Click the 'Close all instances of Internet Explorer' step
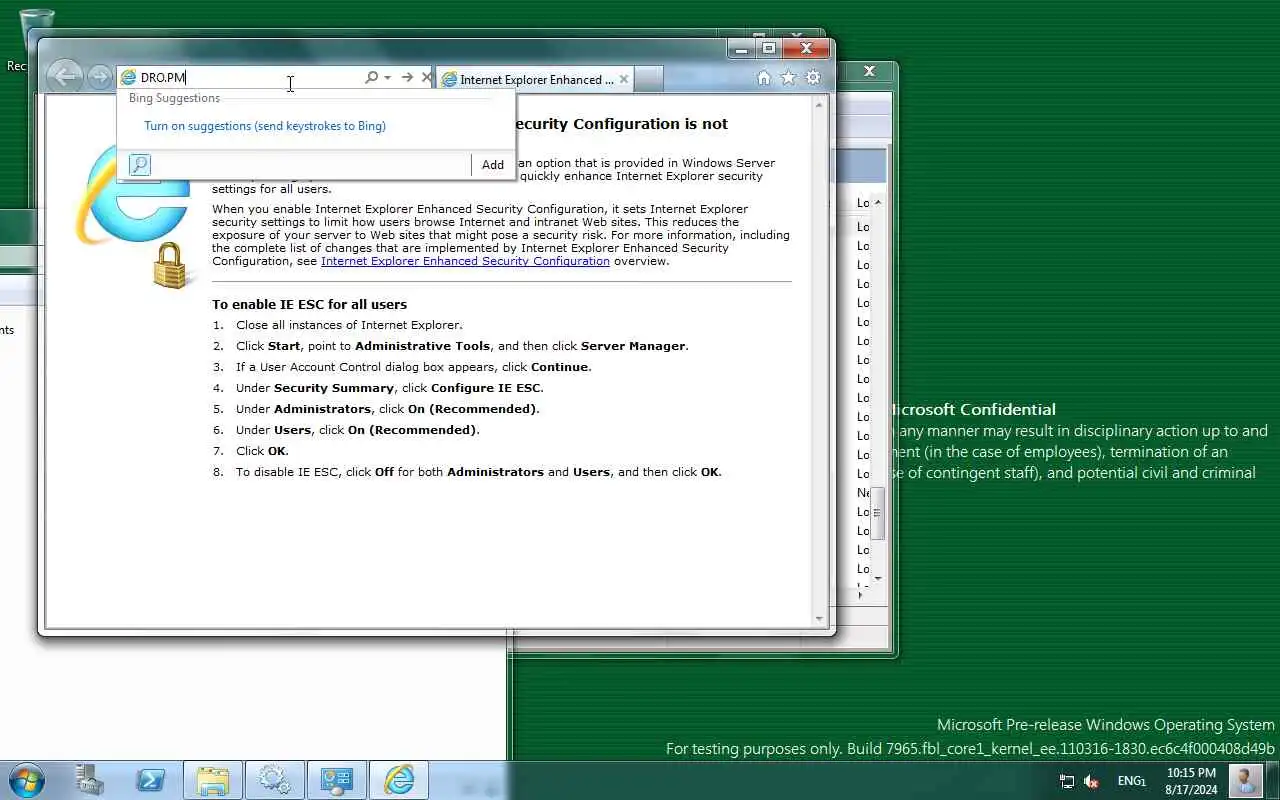 349,325
